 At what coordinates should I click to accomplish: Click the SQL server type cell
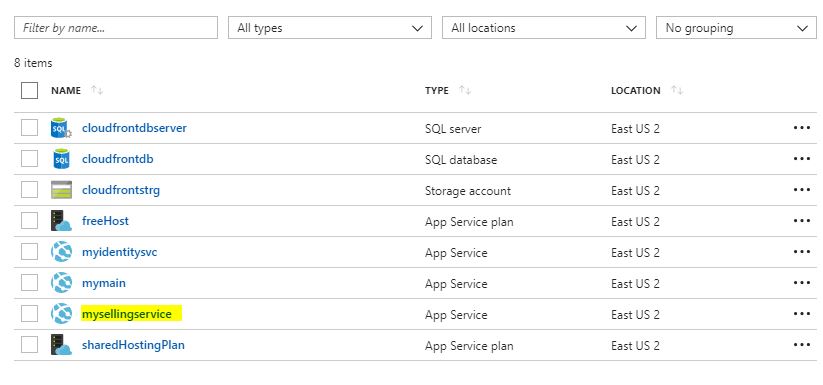(x=453, y=129)
